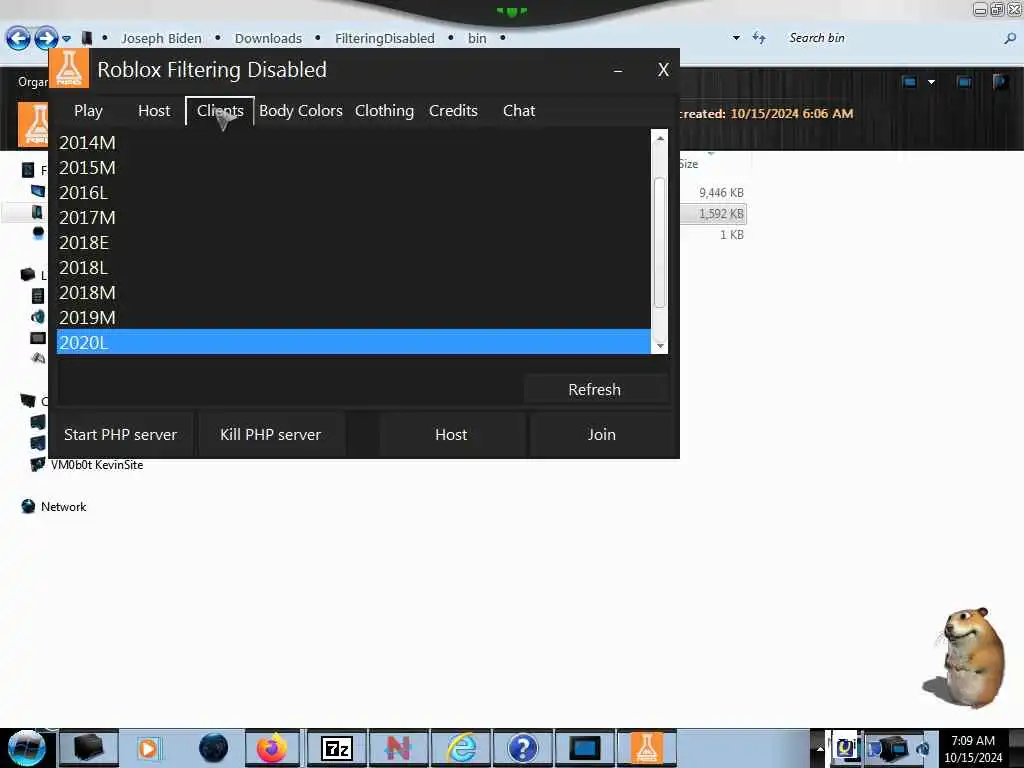The width and height of the screenshot is (1024, 768).
Task: Go back in Explorer window
Action: (18, 39)
